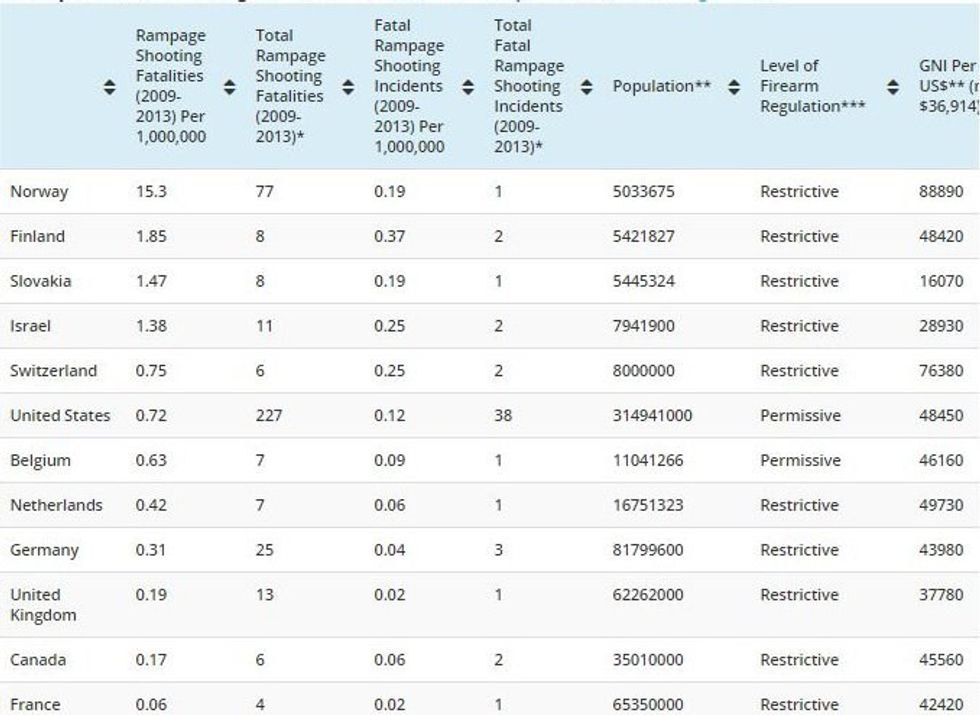The height and width of the screenshot is (715, 980).
Task: Click sort arrows right of Level of Firearm Regulation
Action: pos(892,87)
